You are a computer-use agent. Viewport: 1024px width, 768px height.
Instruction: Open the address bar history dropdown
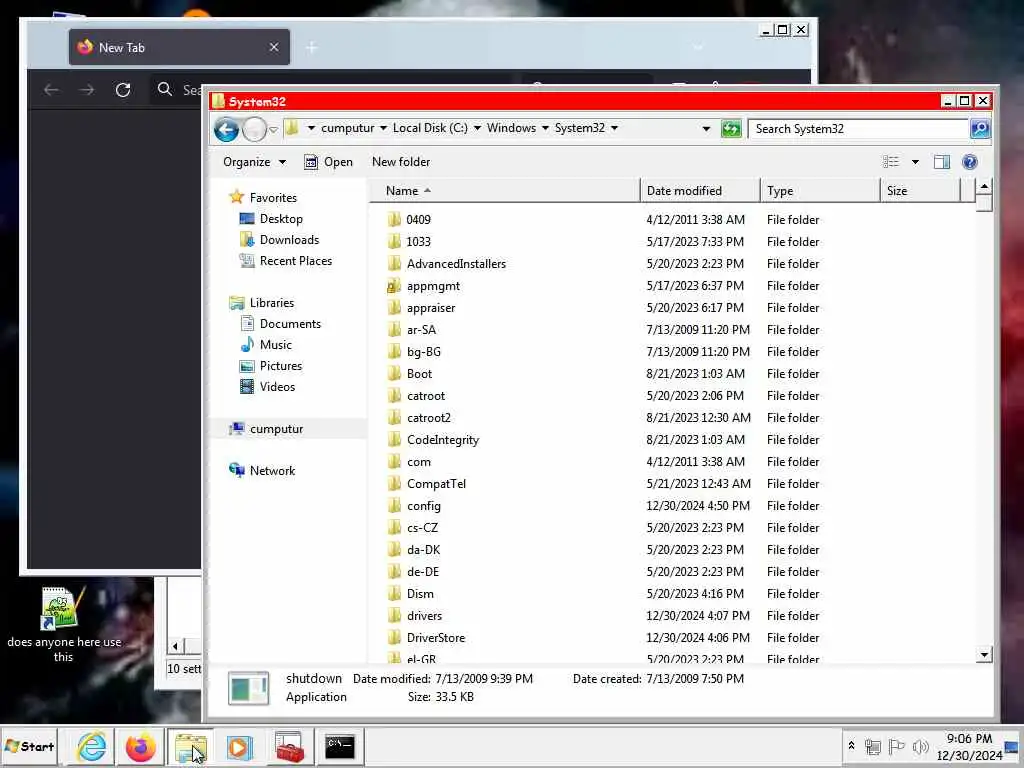point(706,129)
